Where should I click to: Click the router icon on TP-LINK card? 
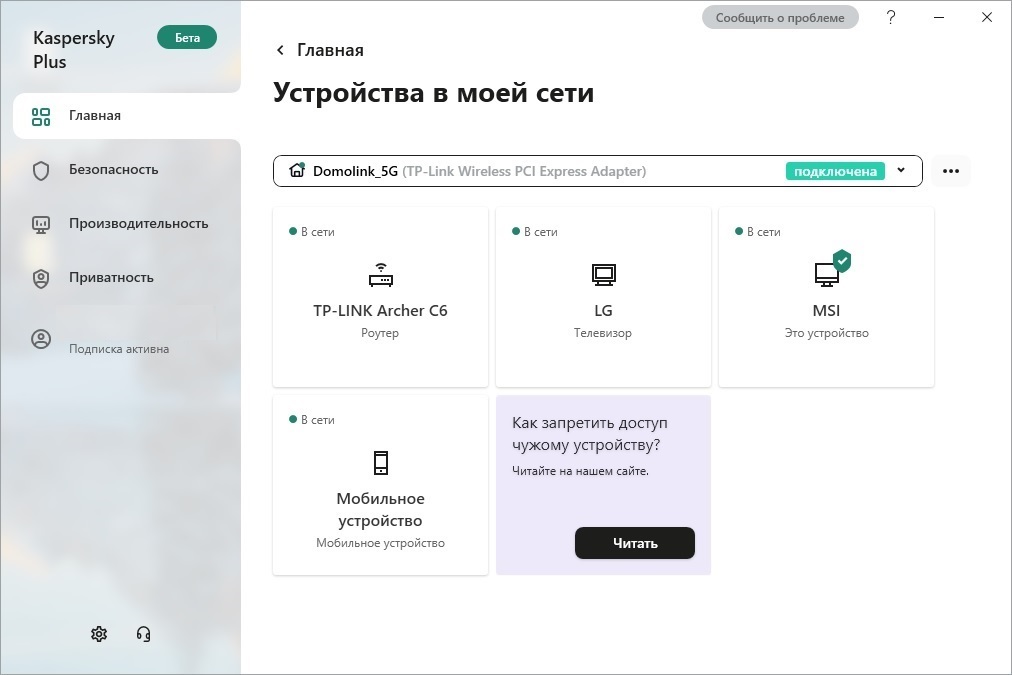(x=381, y=274)
